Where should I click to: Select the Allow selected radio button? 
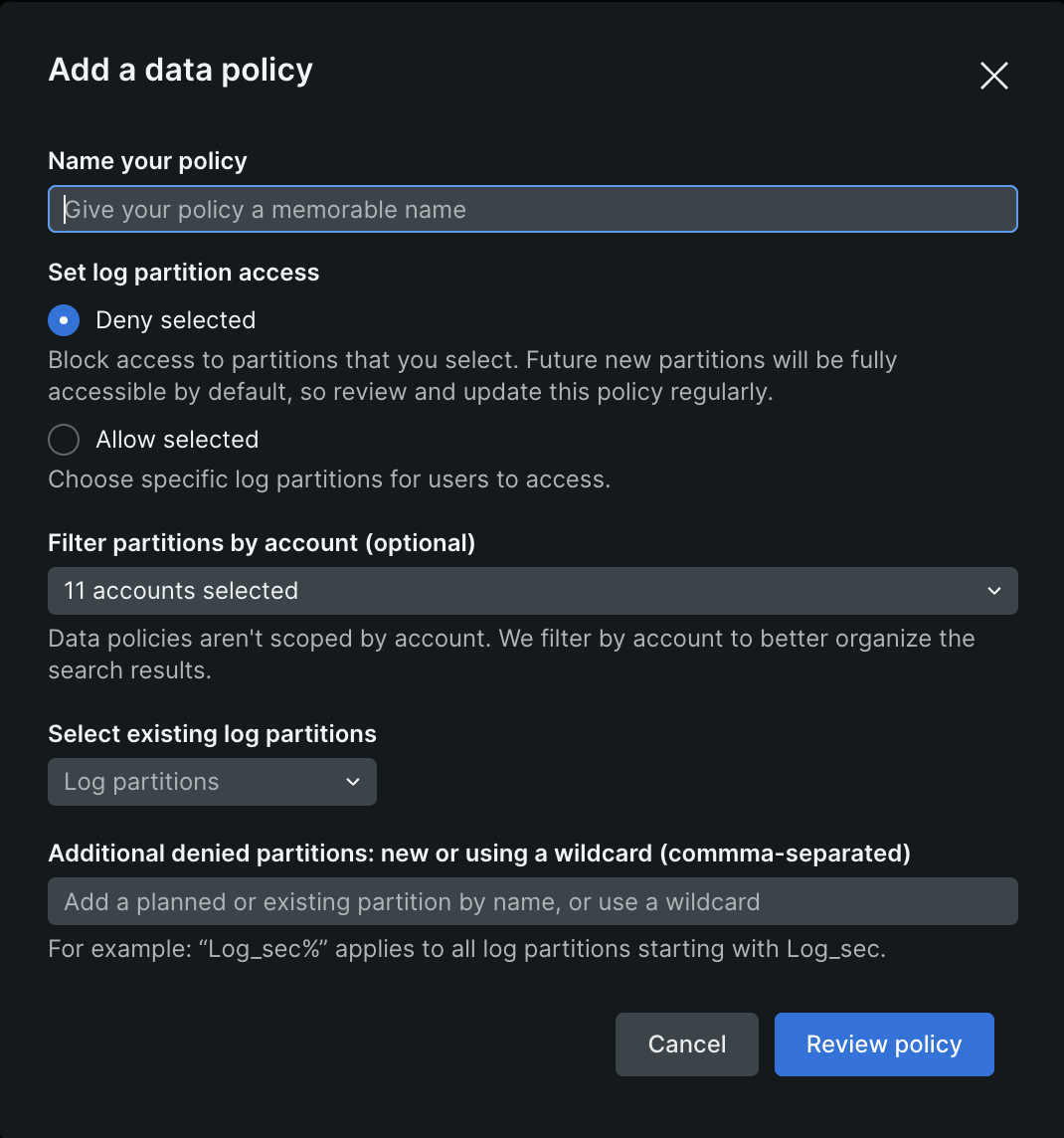[x=63, y=440]
